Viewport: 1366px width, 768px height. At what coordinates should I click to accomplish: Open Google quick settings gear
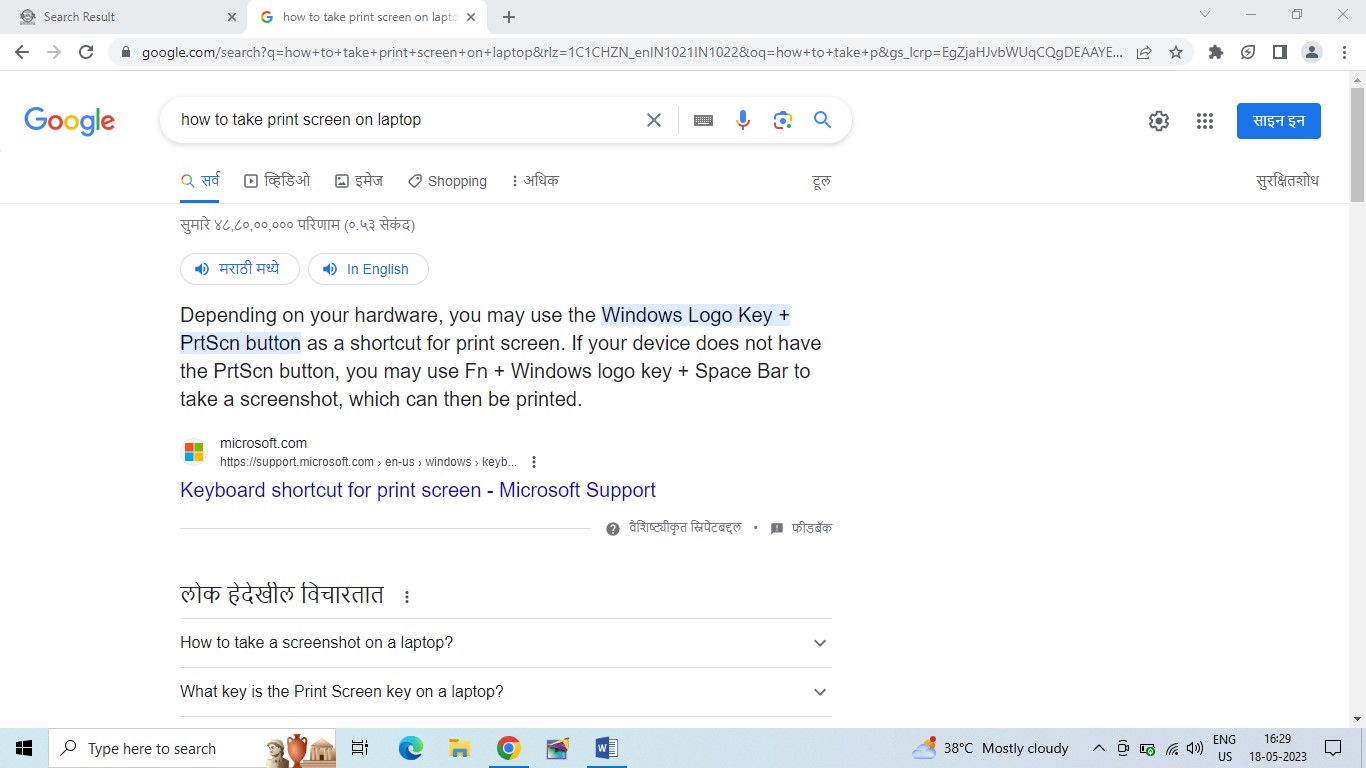1159,121
